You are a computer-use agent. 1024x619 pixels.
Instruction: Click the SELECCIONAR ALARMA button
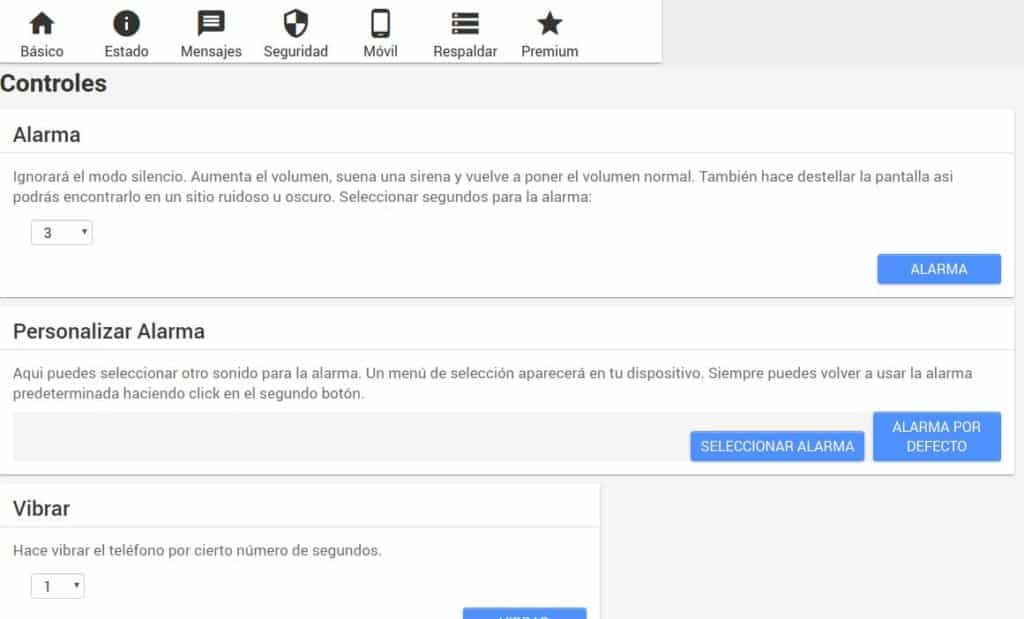click(777, 446)
